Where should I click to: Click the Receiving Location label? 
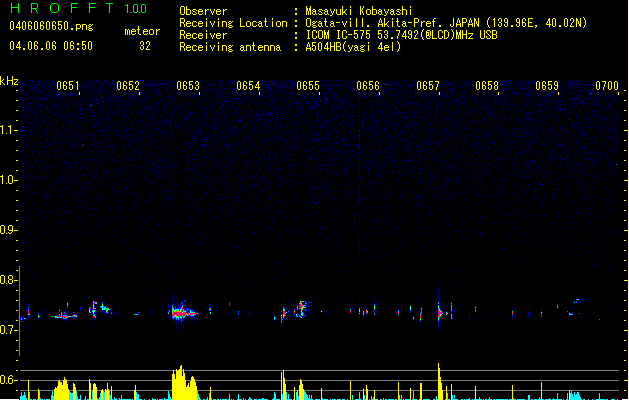coord(233,23)
